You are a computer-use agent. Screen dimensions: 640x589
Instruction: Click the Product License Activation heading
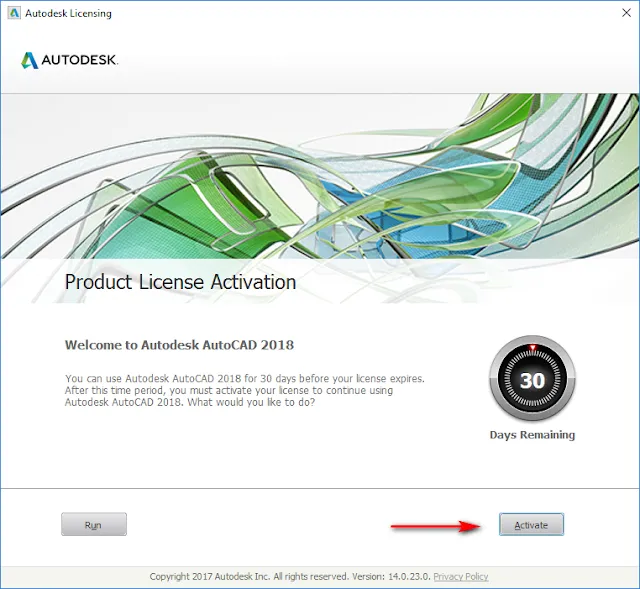click(x=181, y=282)
